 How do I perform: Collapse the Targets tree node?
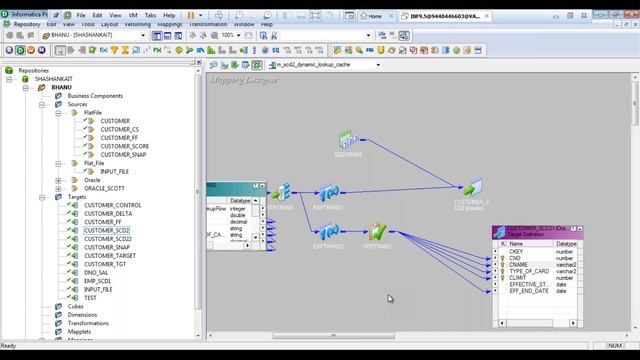[x=42, y=197]
